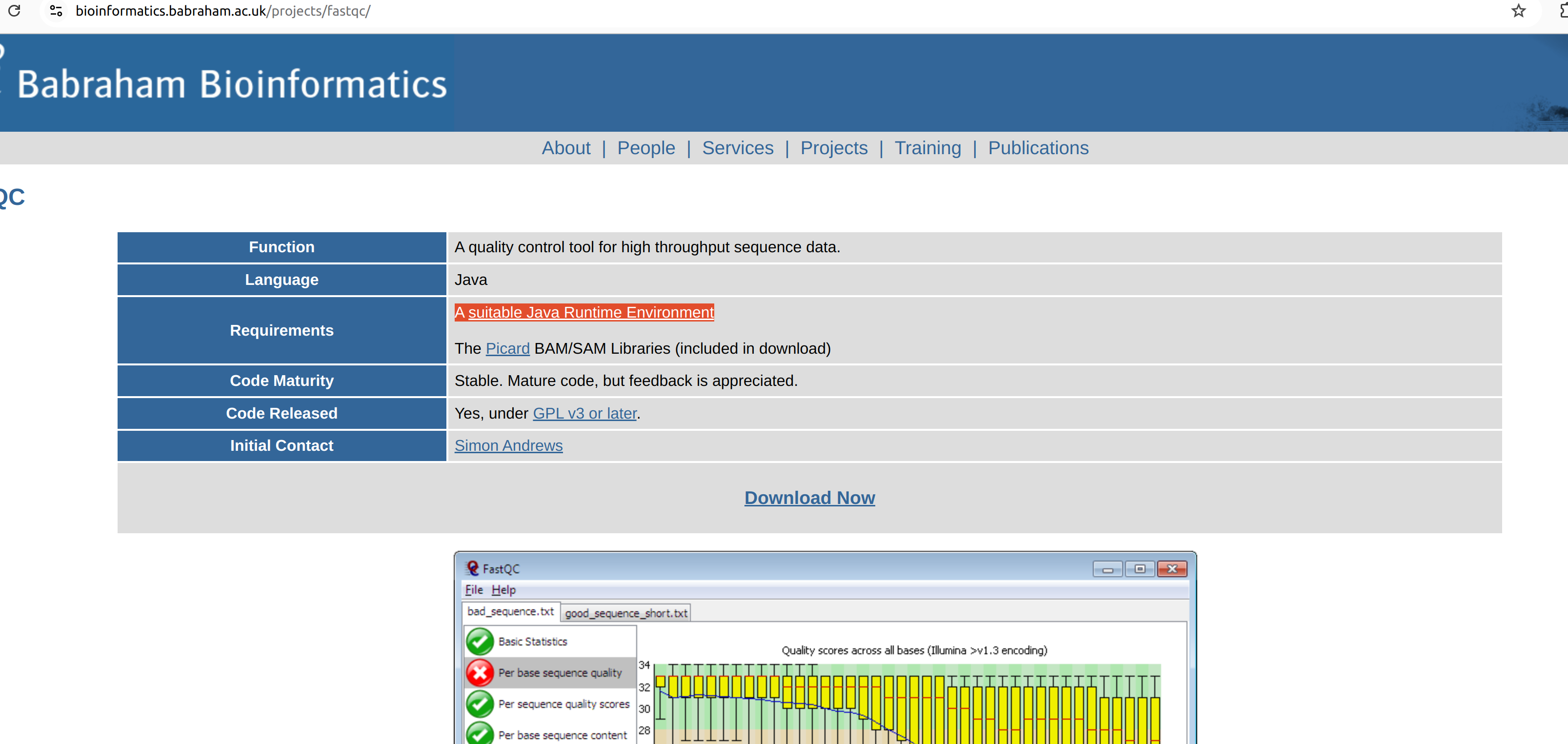Screen dimensions: 1568x744
Task: Go to the People page
Action: (646, 148)
